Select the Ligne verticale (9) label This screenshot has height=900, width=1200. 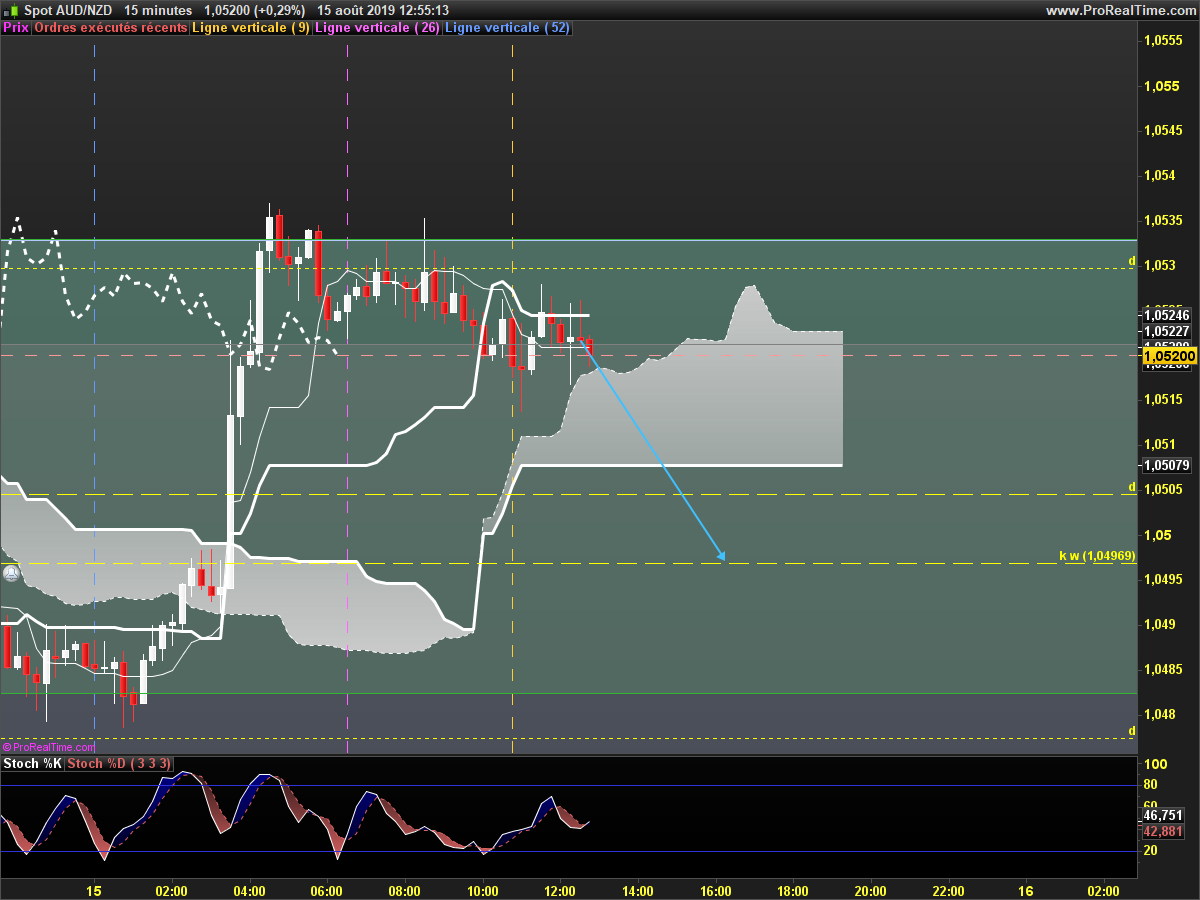click(x=251, y=28)
